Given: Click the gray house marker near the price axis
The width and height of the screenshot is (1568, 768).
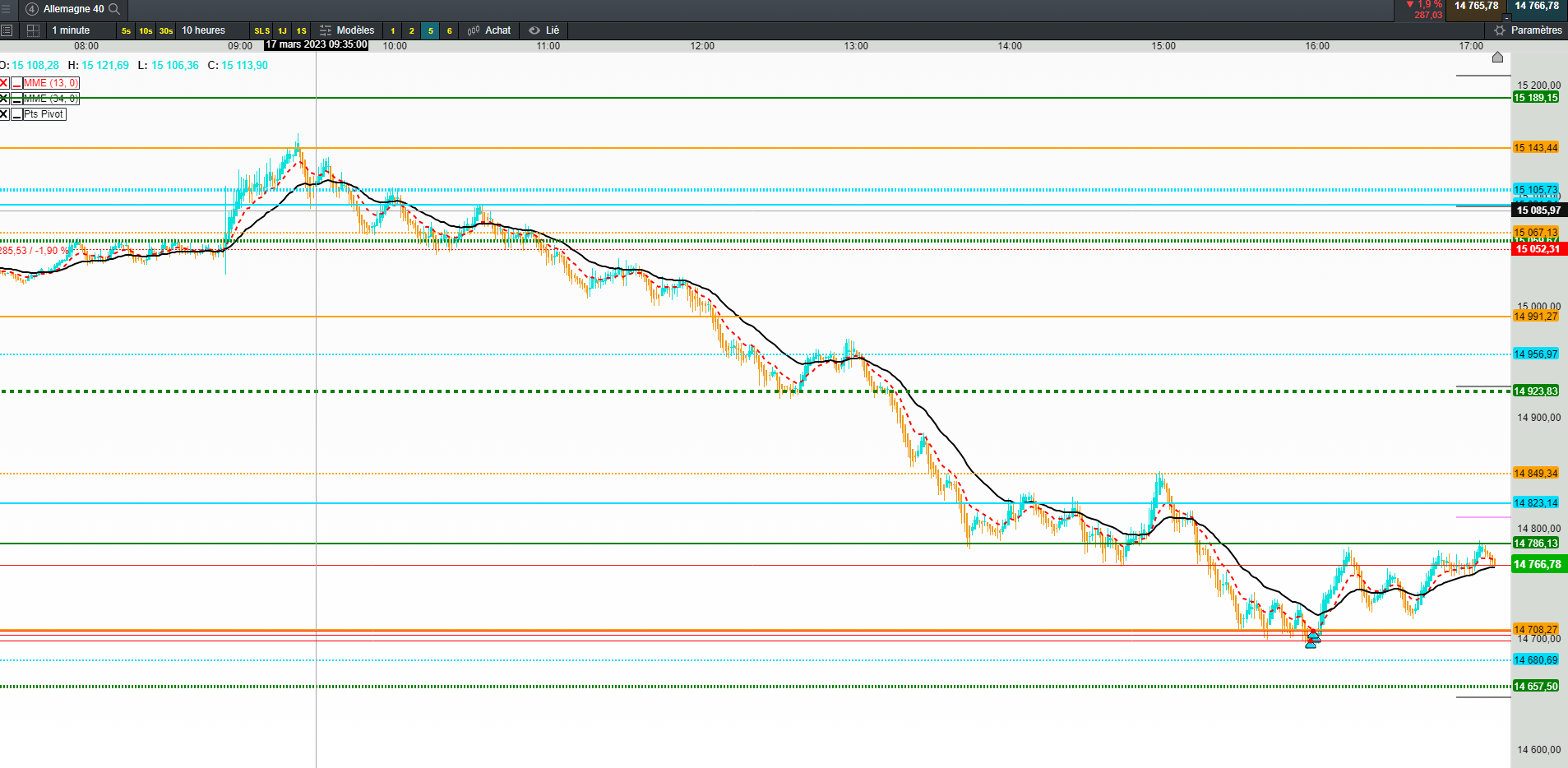Looking at the screenshot, I should 1497,57.
